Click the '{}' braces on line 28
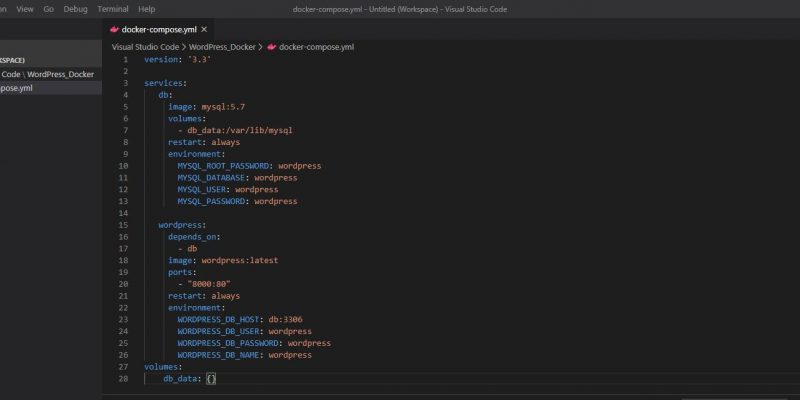 pos(211,379)
